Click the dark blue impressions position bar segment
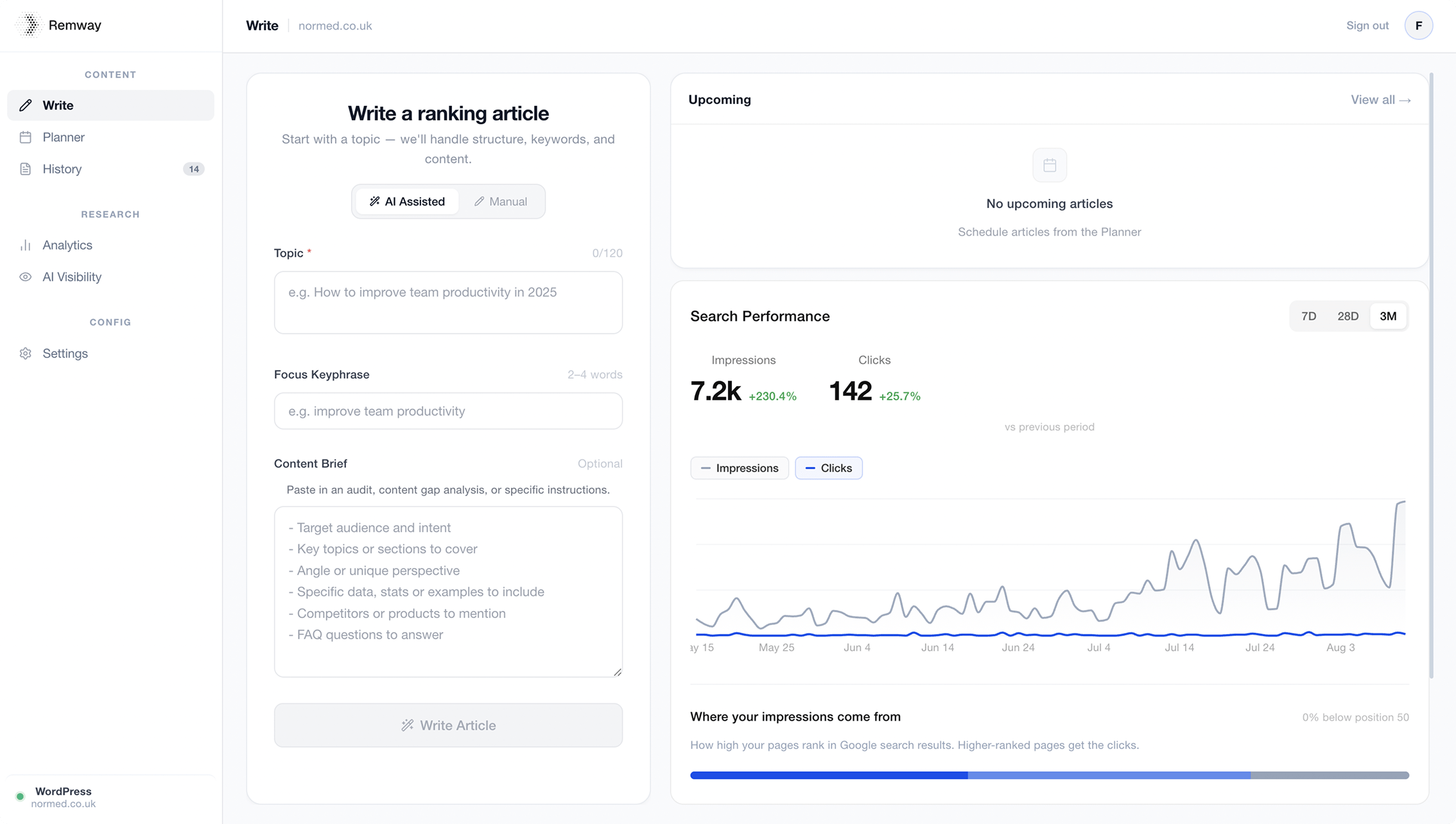The image size is (1456, 824). (829, 775)
